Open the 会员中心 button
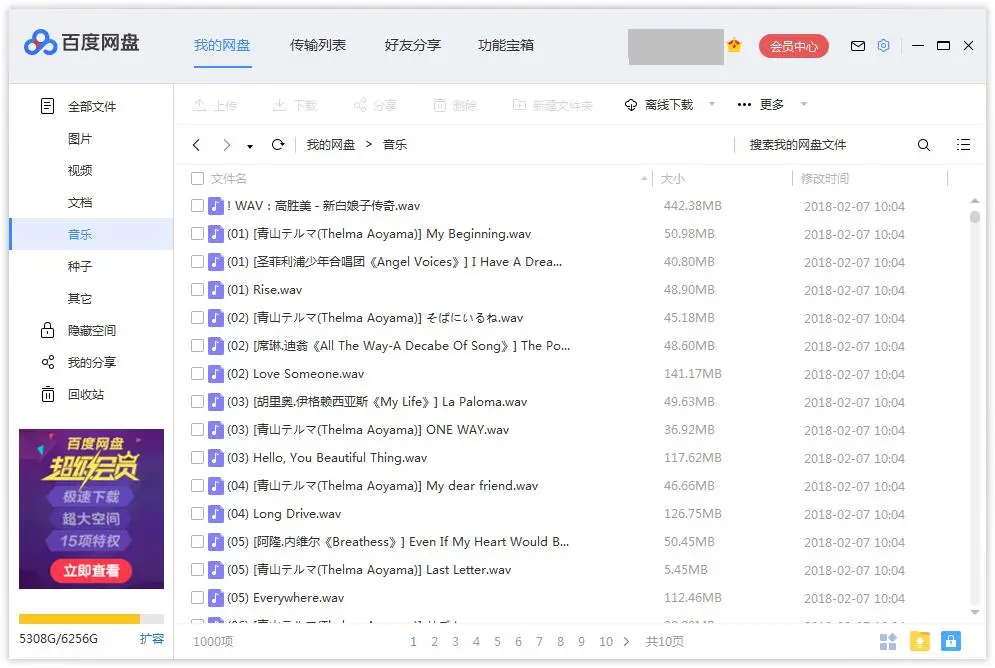The width and height of the screenshot is (995, 668). coord(794,46)
